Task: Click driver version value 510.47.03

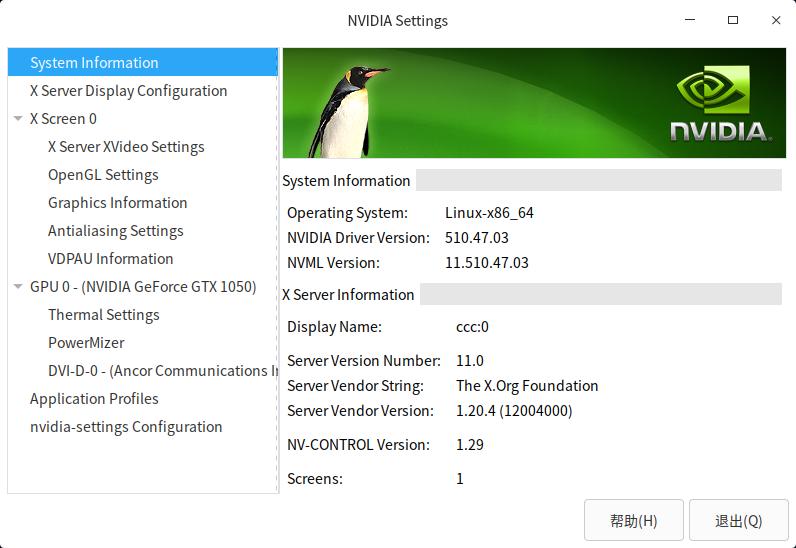Action: click(477, 238)
